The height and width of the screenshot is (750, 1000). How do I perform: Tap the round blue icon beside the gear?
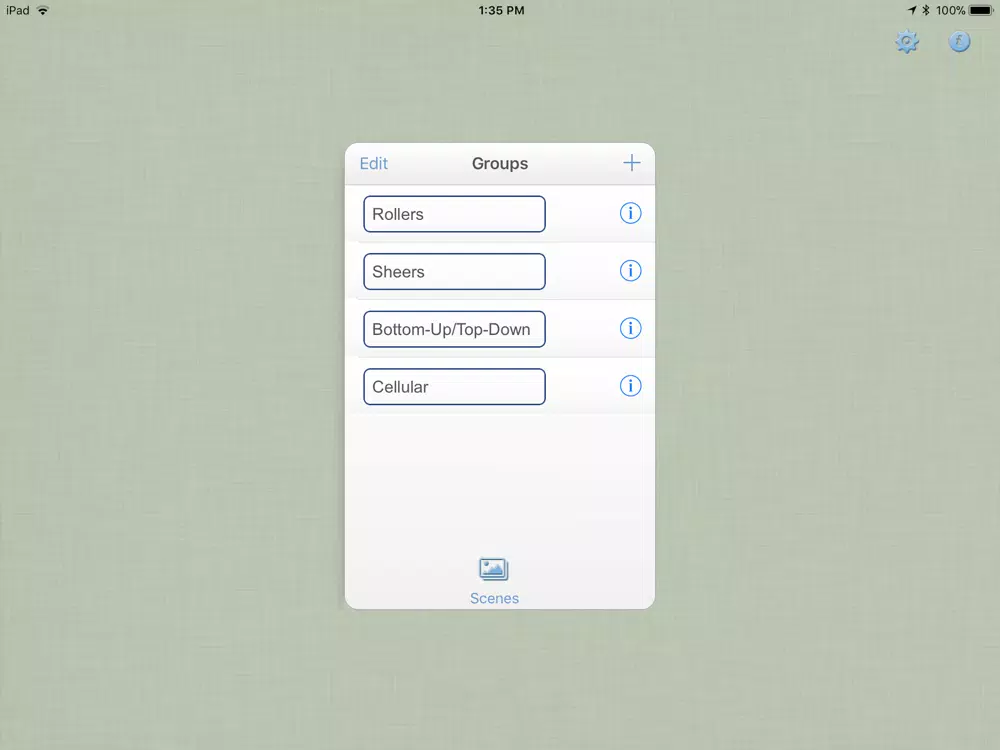959,42
